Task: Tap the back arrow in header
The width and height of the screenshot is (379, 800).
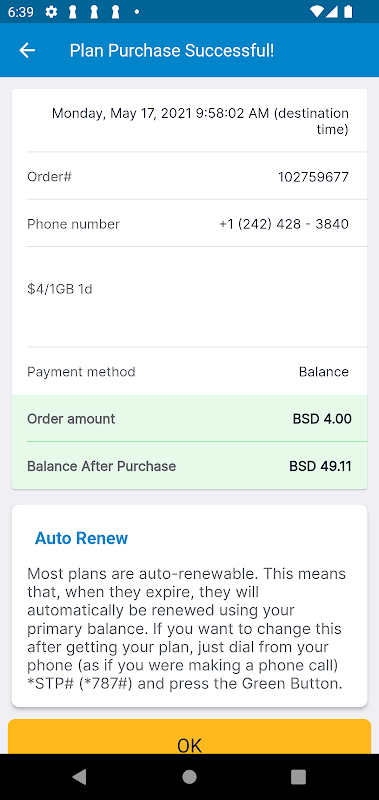Action: pos(27,50)
